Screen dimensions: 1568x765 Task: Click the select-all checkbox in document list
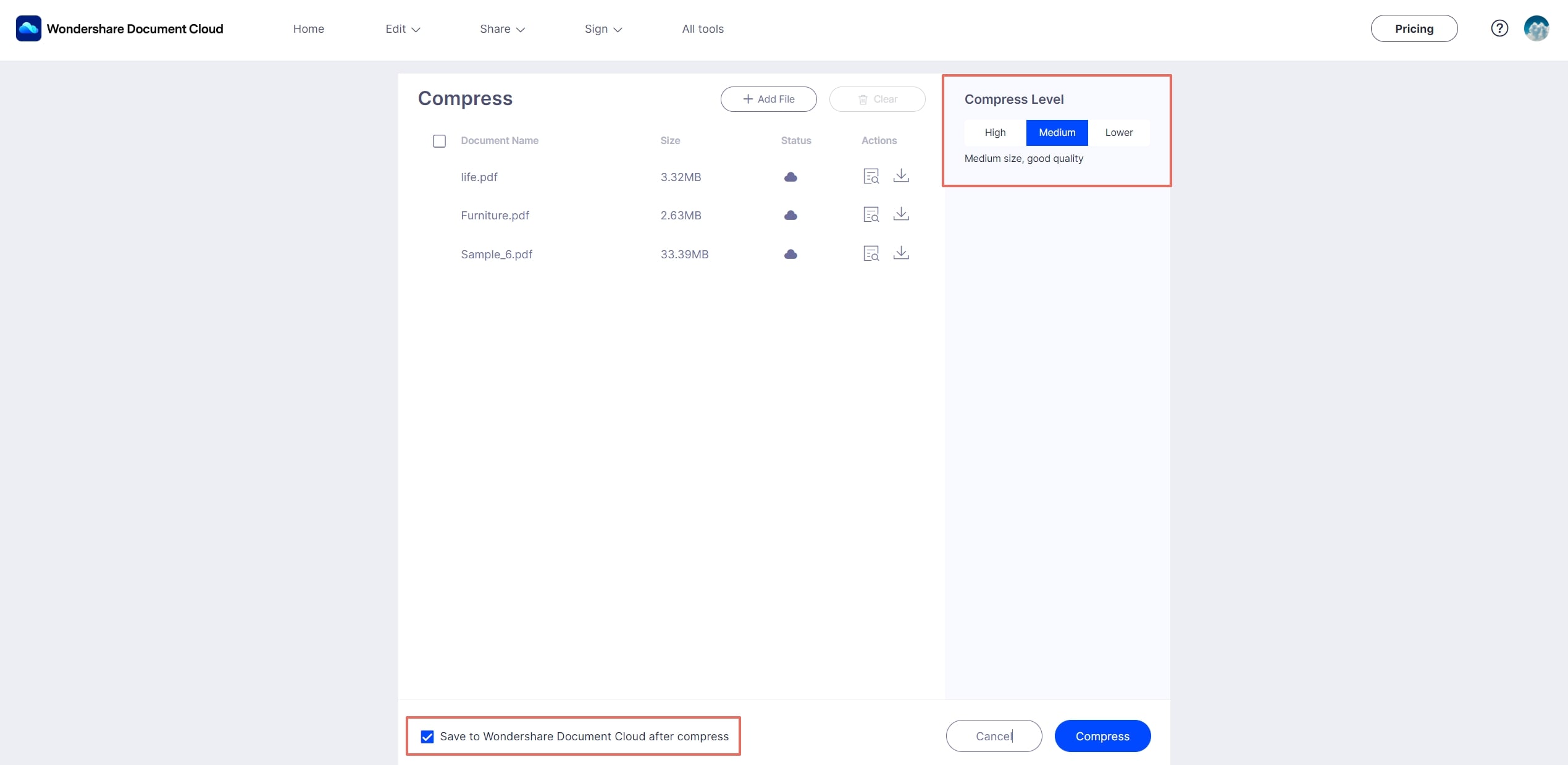(x=439, y=141)
